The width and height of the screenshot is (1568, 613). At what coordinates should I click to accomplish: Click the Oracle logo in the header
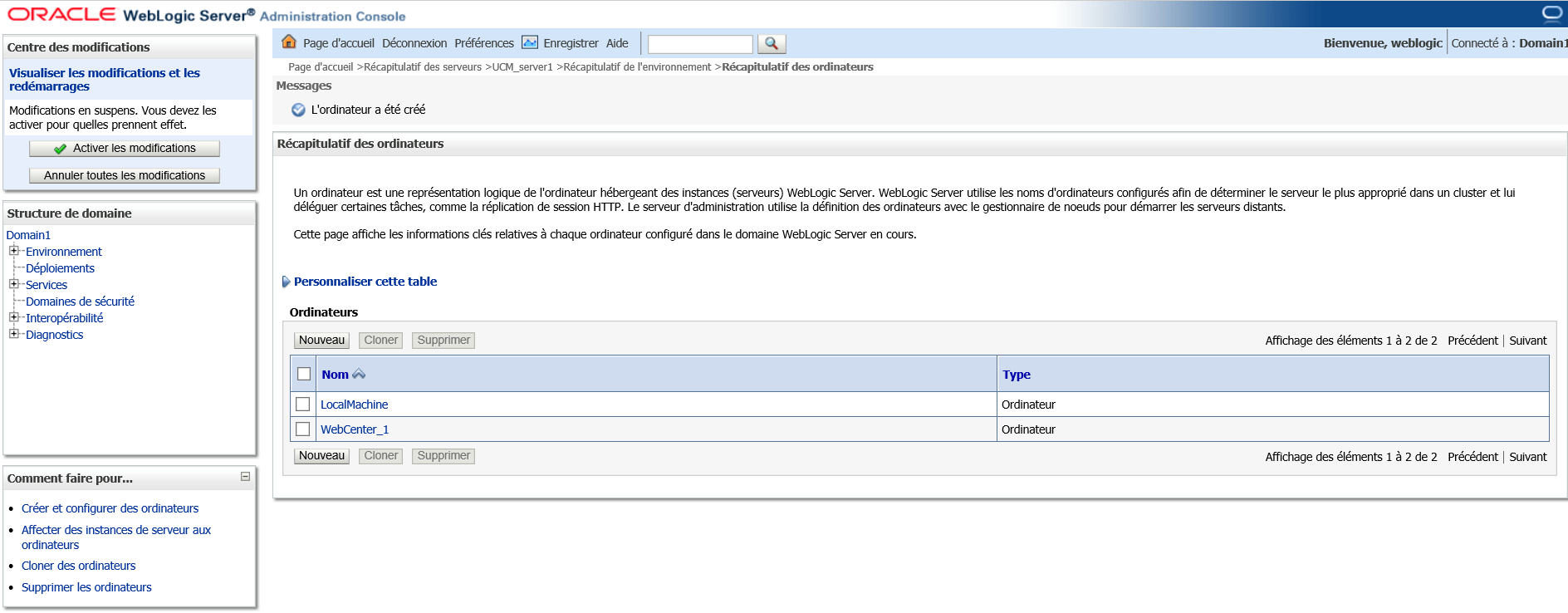click(61, 14)
